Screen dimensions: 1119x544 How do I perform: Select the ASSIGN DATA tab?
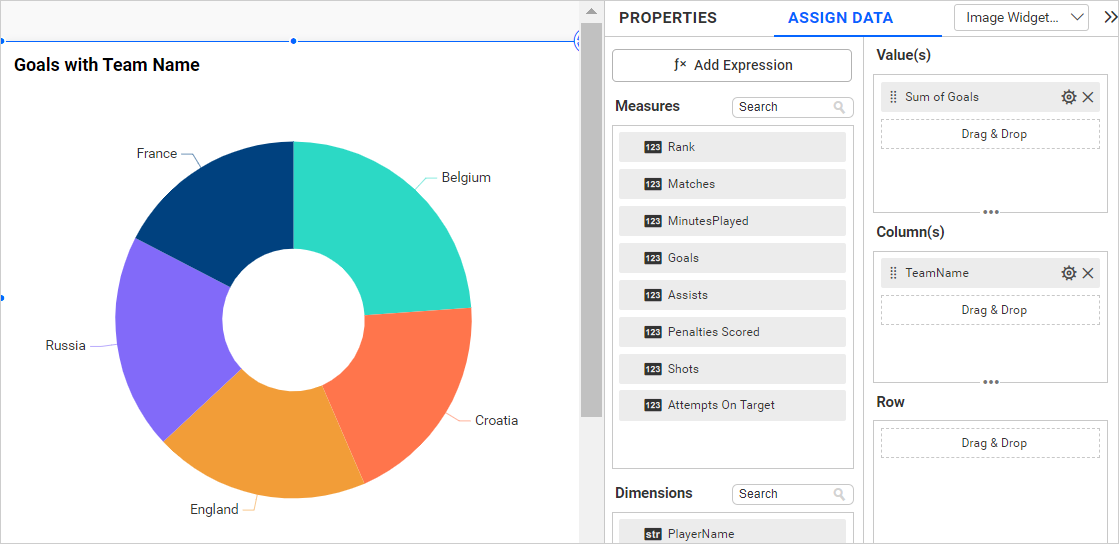coord(840,18)
